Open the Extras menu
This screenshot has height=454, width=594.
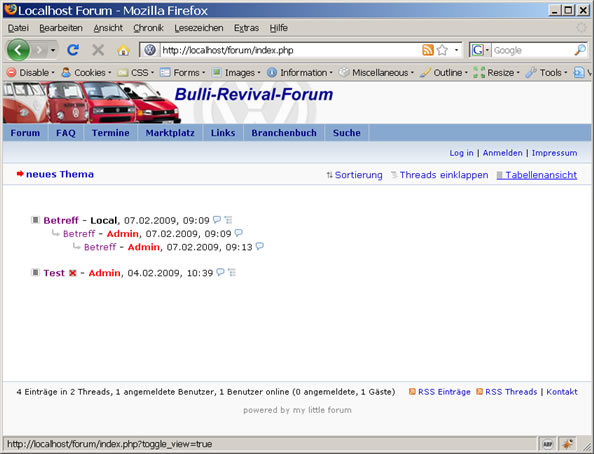246,28
